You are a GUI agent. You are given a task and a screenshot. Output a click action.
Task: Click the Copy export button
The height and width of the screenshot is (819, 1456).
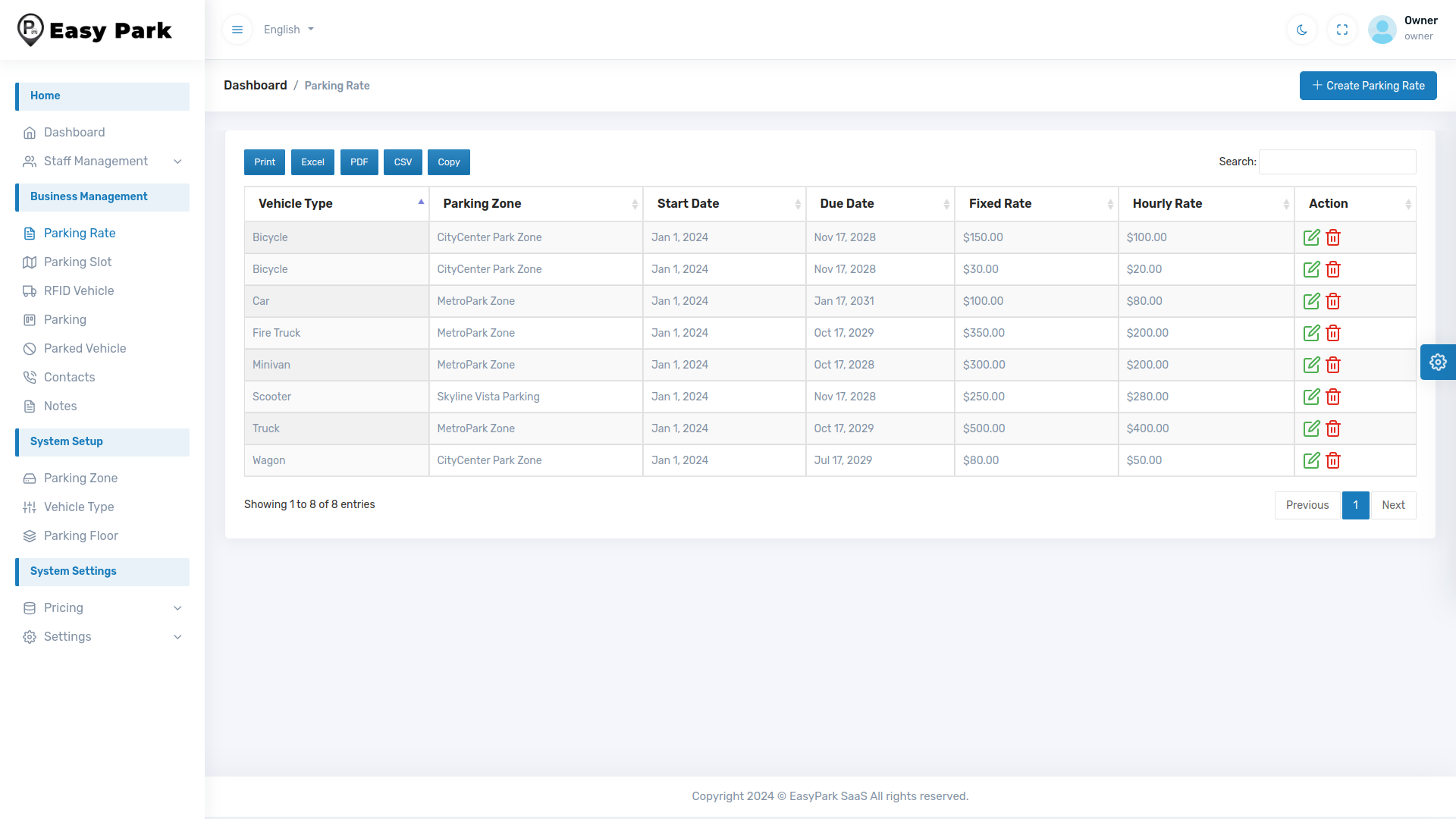(x=449, y=162)
